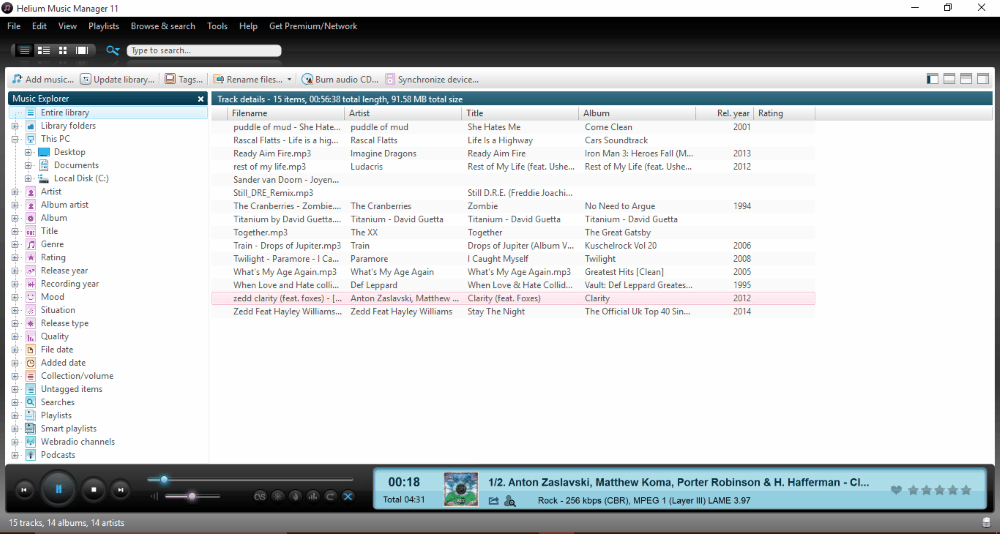This screenshot has height=534, width=1000.
Task: Click the volume slider
Action: click(x=192, y=496)
